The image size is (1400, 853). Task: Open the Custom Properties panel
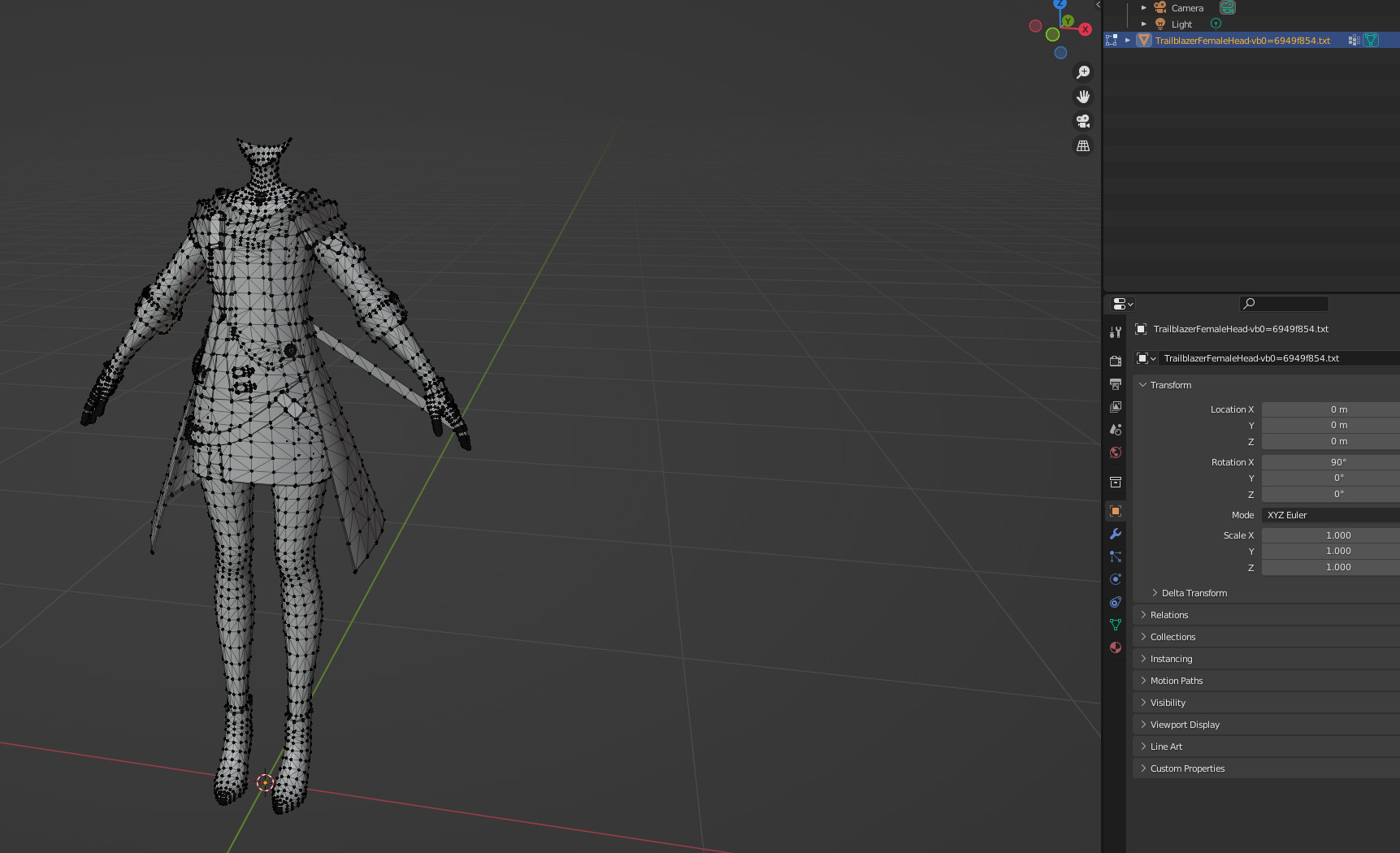1187,769
